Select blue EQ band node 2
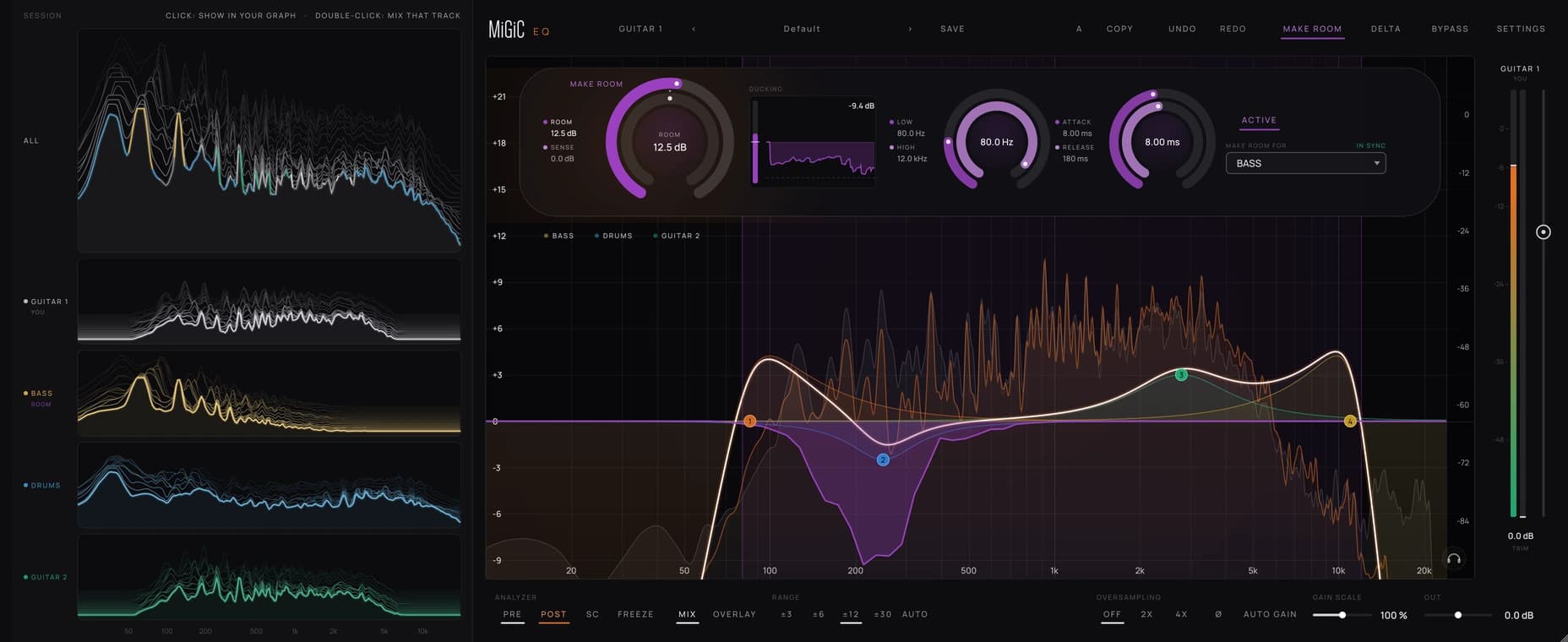 tap(883, 460)
